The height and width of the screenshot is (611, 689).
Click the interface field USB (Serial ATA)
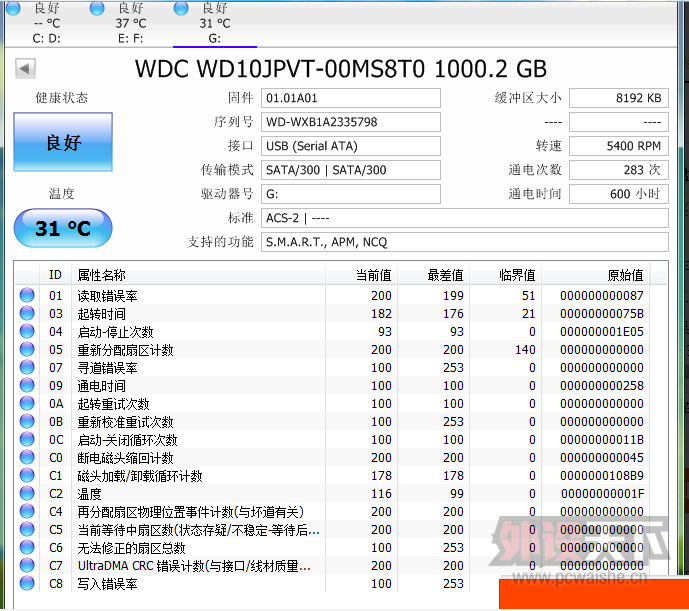tap(351, 146)
